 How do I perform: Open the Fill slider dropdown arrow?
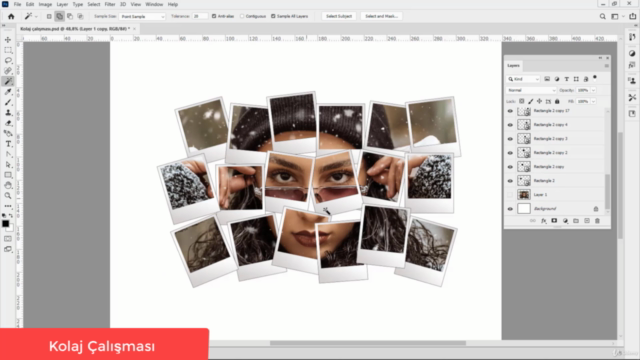593,101
